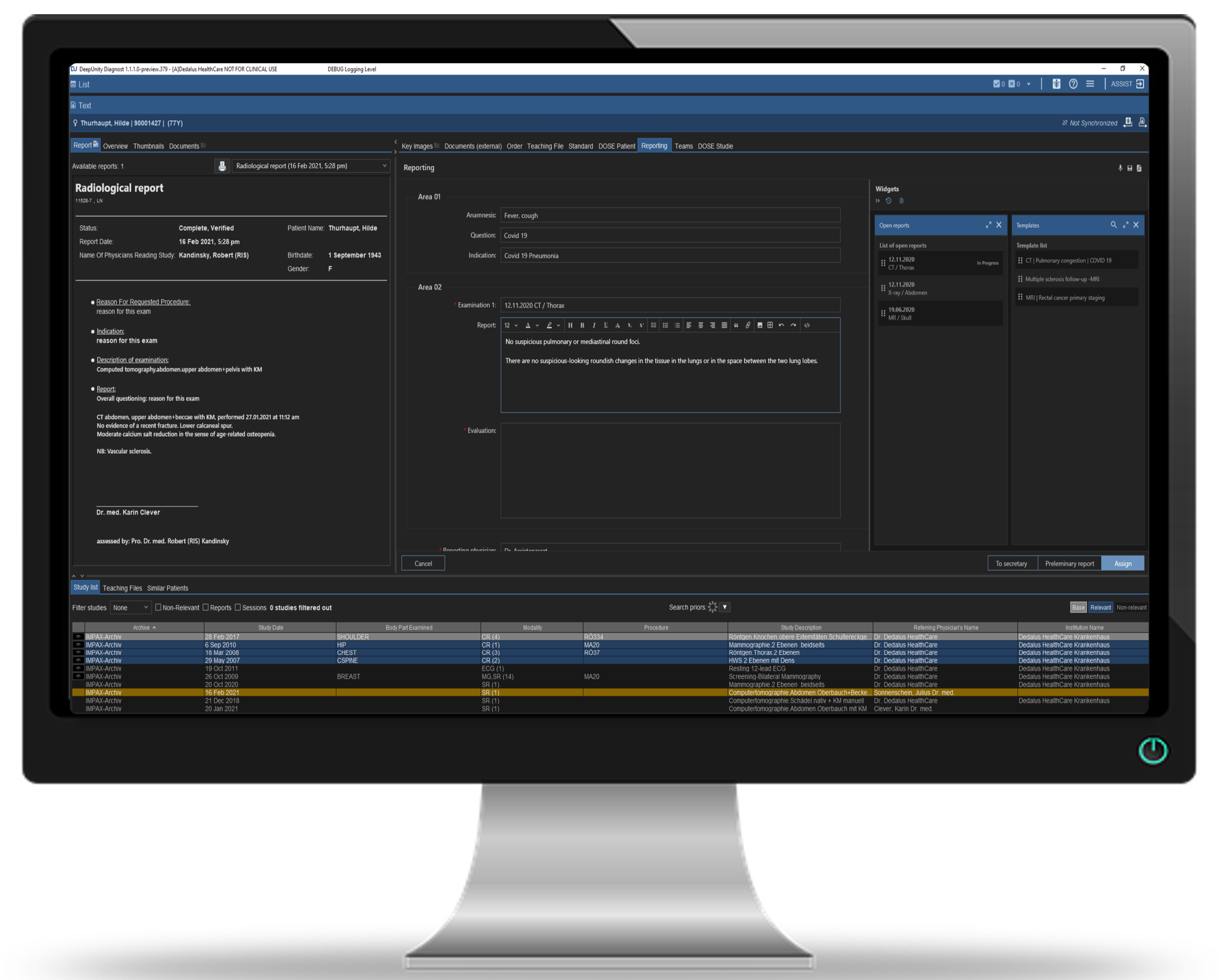The height and width of the screenshot is (980, 1219).
Task: Search templates with the magnifier icon
Action: tap(1113, 225)
